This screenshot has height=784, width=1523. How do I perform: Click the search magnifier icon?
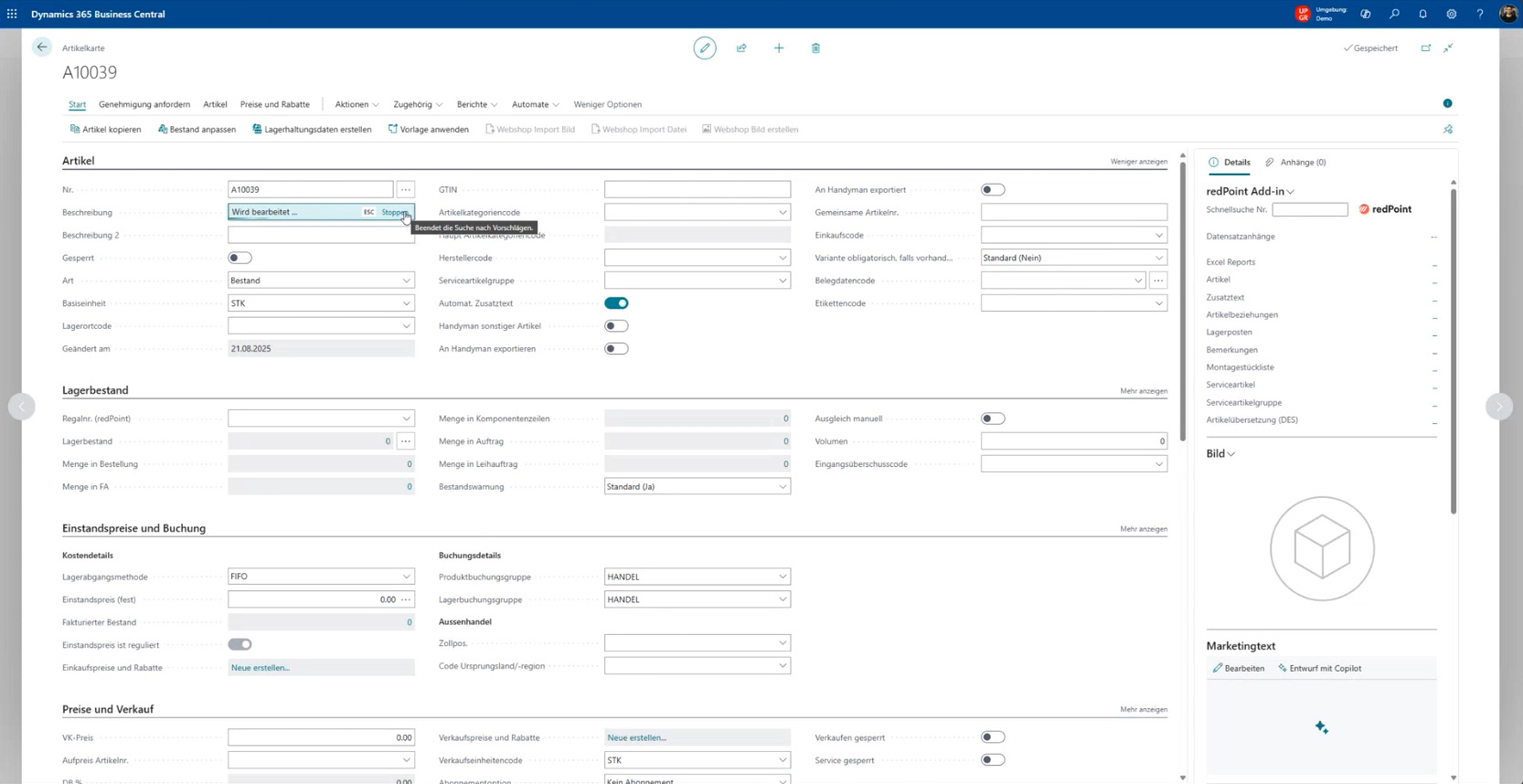coord(1394,14)
